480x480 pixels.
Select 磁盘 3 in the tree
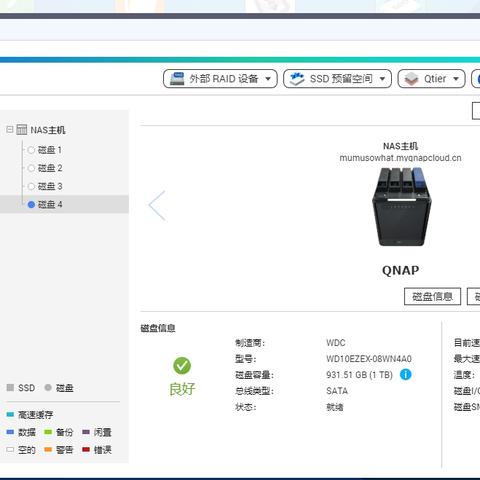pos(50,186)
